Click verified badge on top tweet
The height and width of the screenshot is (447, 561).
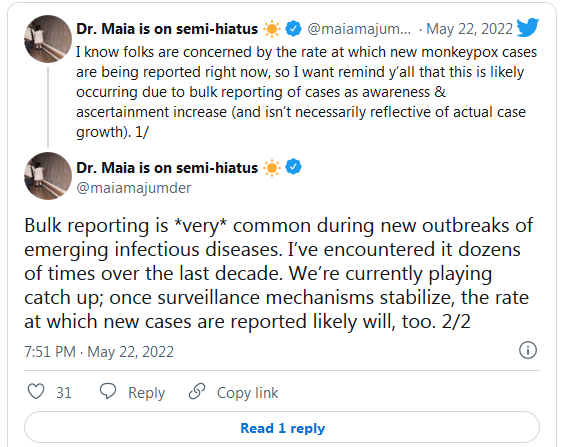click(x=293, y=29)
